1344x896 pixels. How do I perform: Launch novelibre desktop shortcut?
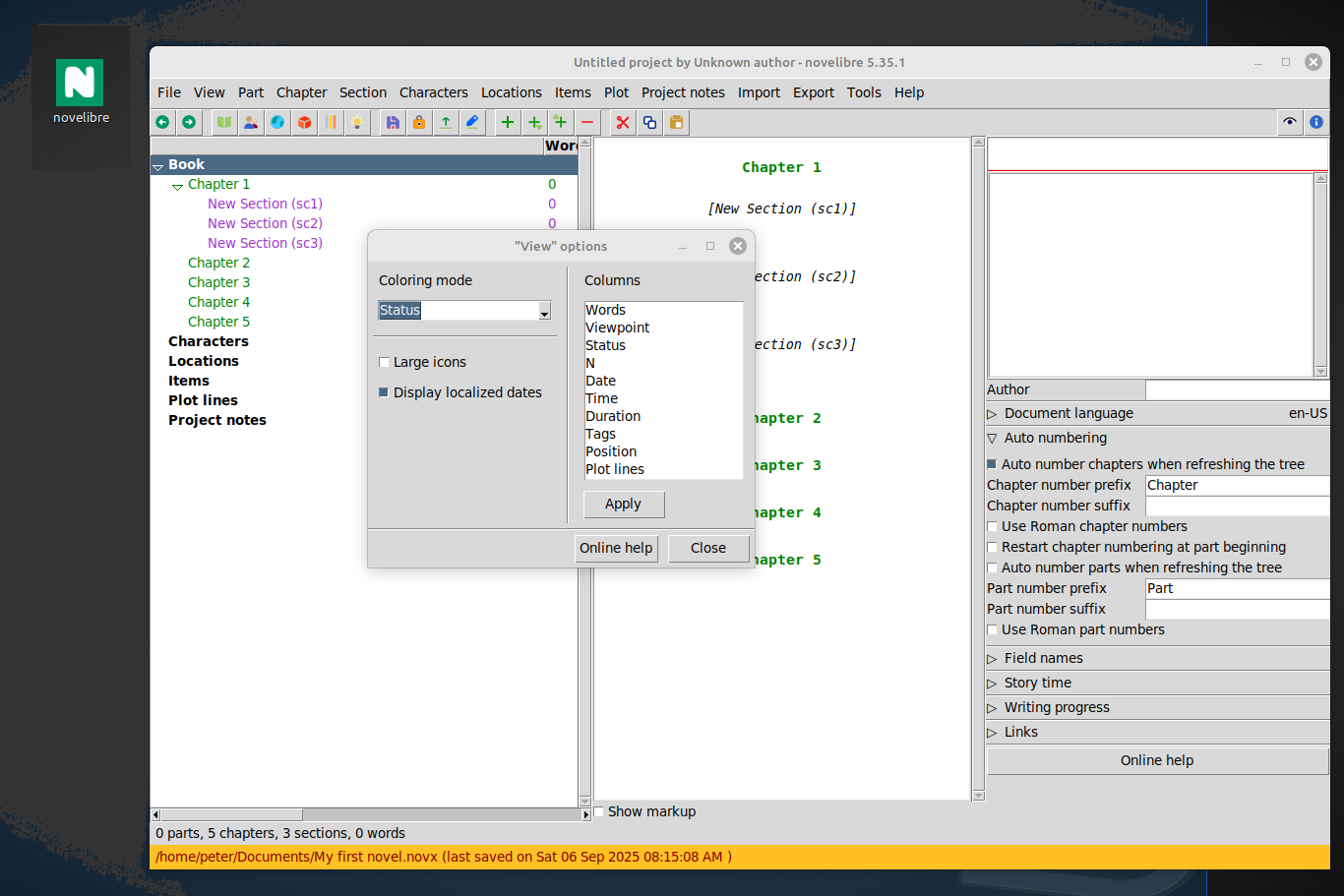click(81, 91)
